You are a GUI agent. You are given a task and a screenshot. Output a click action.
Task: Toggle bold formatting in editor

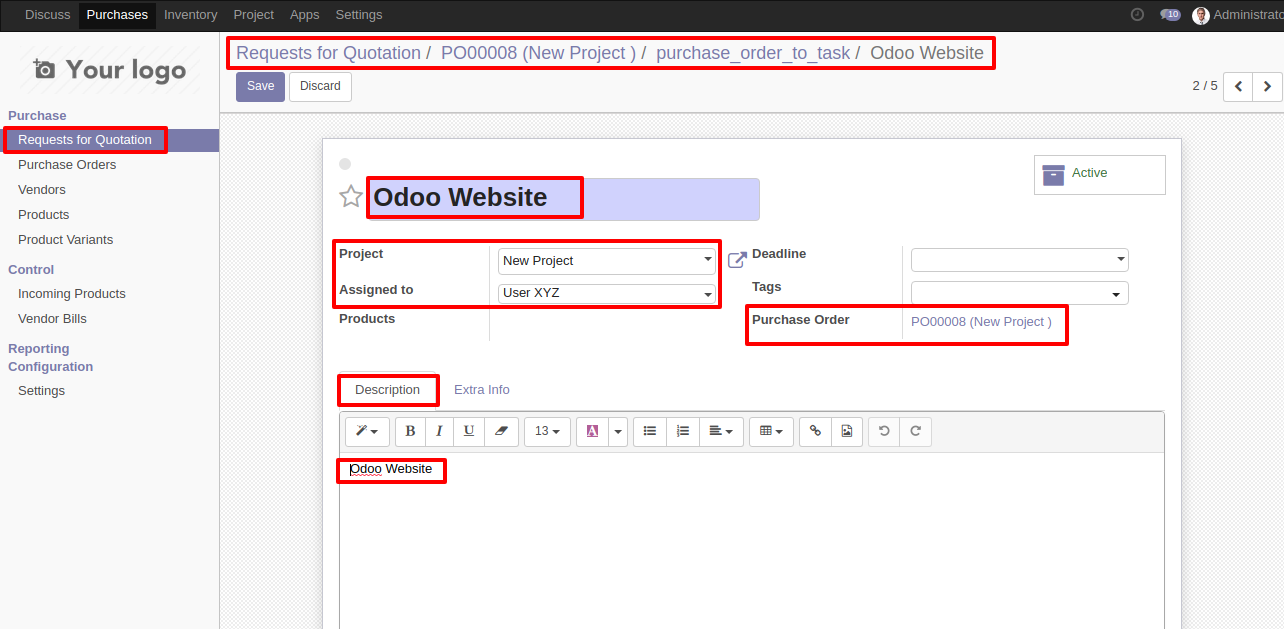point(410,431)
